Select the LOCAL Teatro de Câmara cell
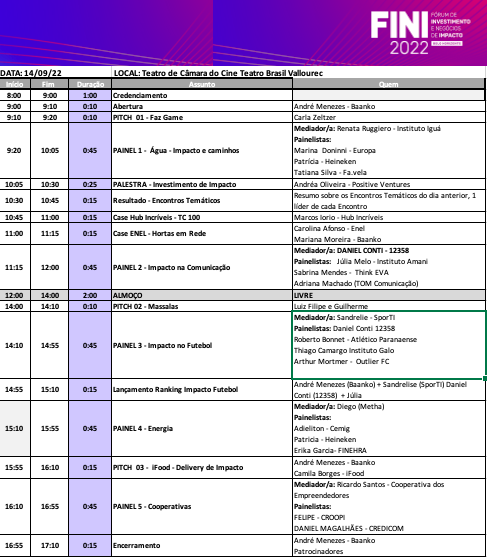The width and height of the screenshot is (487, 557). point(298,73)
